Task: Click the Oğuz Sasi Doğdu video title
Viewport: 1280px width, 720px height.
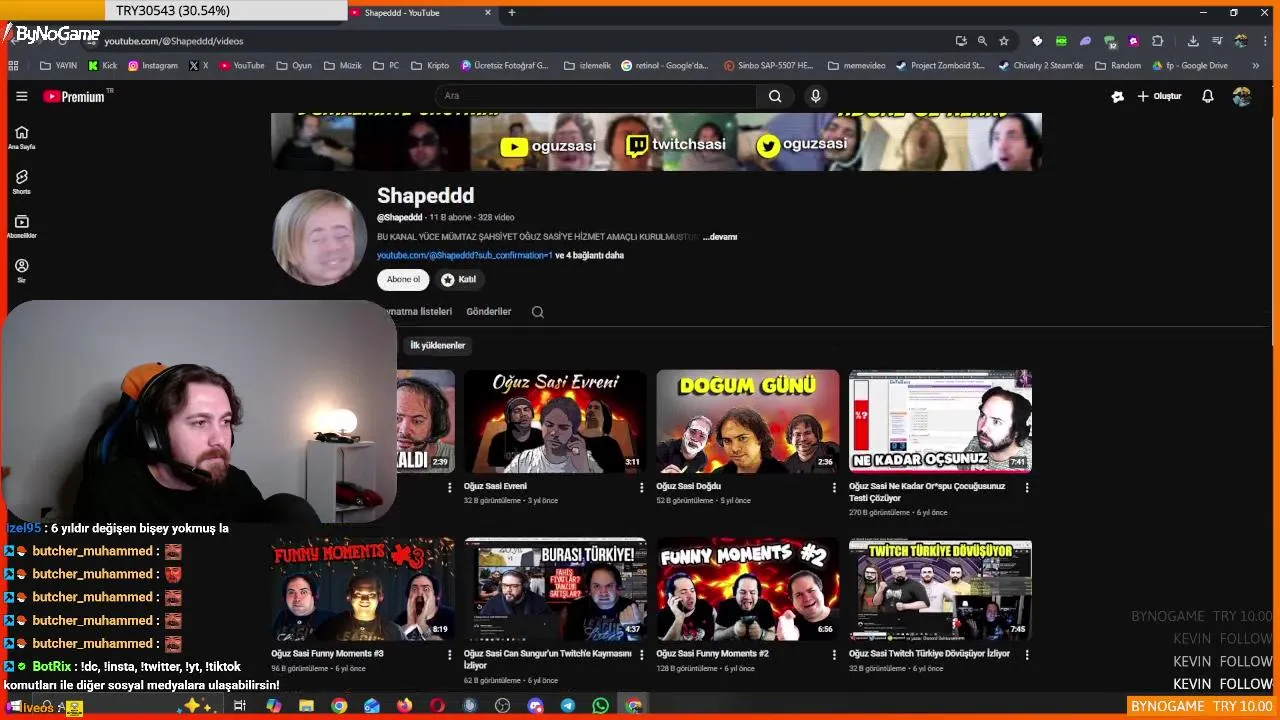Action: 688,486
